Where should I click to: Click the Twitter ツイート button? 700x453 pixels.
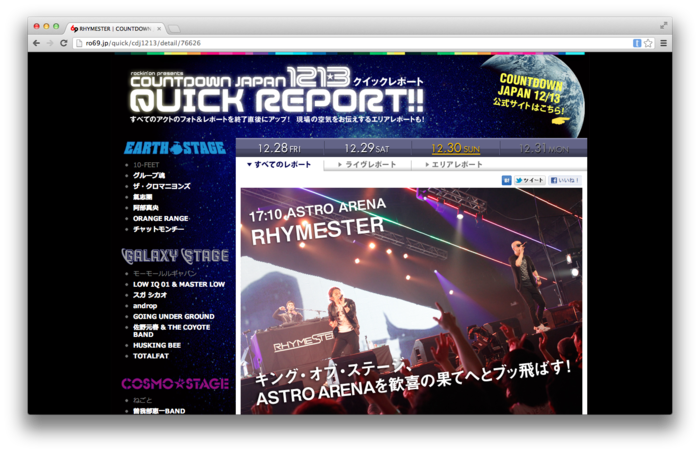pos(529,180)
